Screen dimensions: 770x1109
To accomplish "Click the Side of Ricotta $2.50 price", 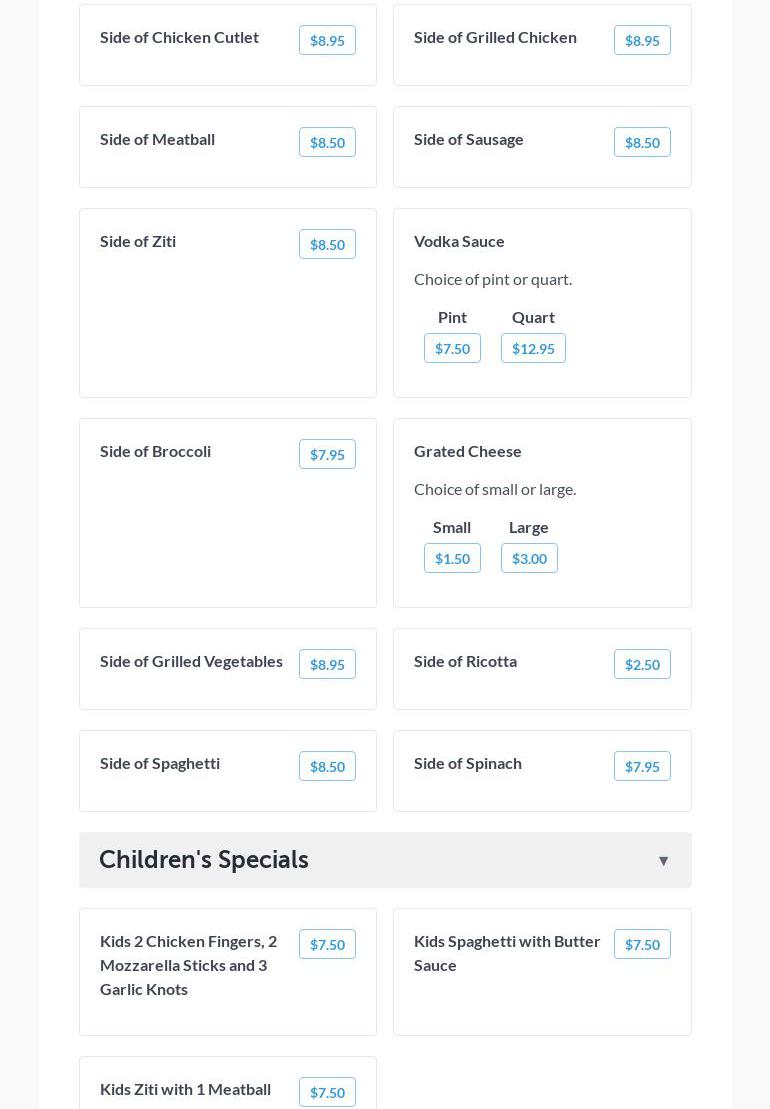I will (x=642, y=665).
